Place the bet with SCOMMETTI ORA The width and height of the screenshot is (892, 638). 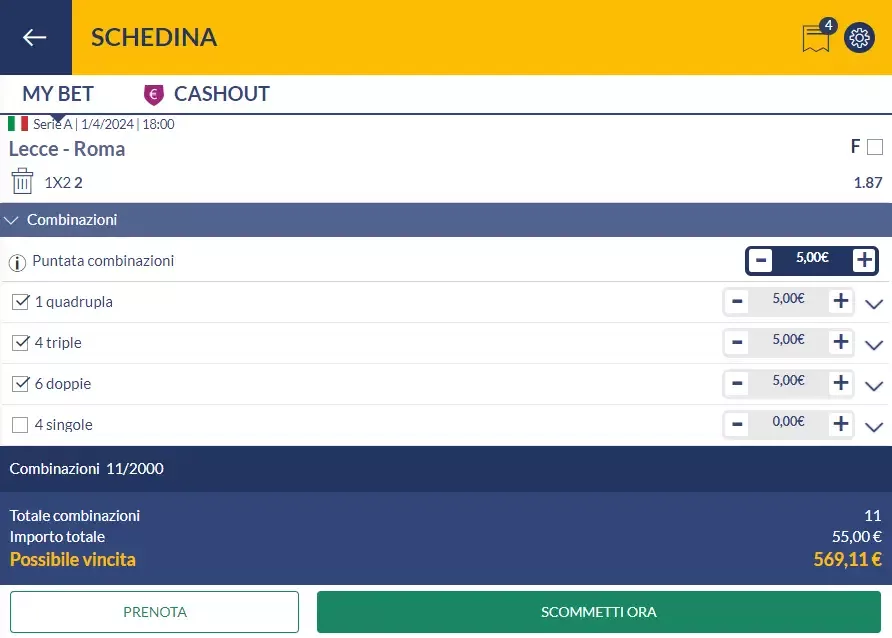click(597, 611)
